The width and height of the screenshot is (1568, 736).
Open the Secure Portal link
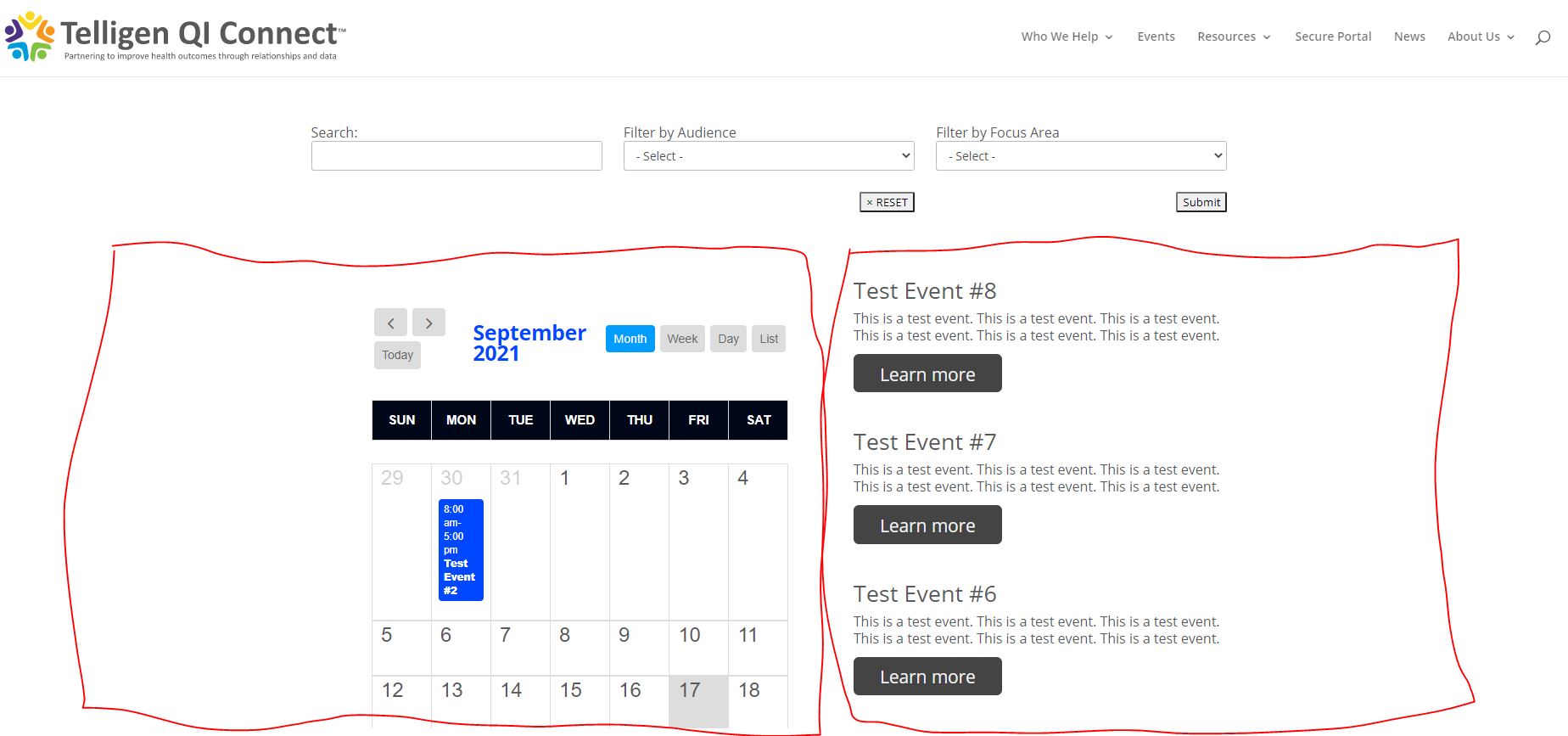tap(1333, 37)
